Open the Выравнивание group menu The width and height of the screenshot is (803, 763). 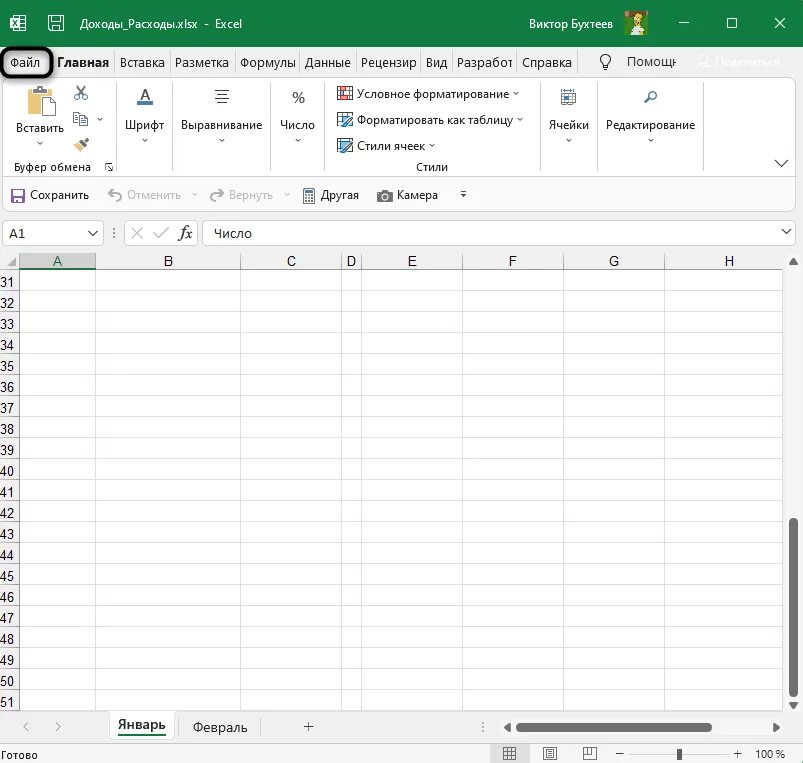coord(221,117)
